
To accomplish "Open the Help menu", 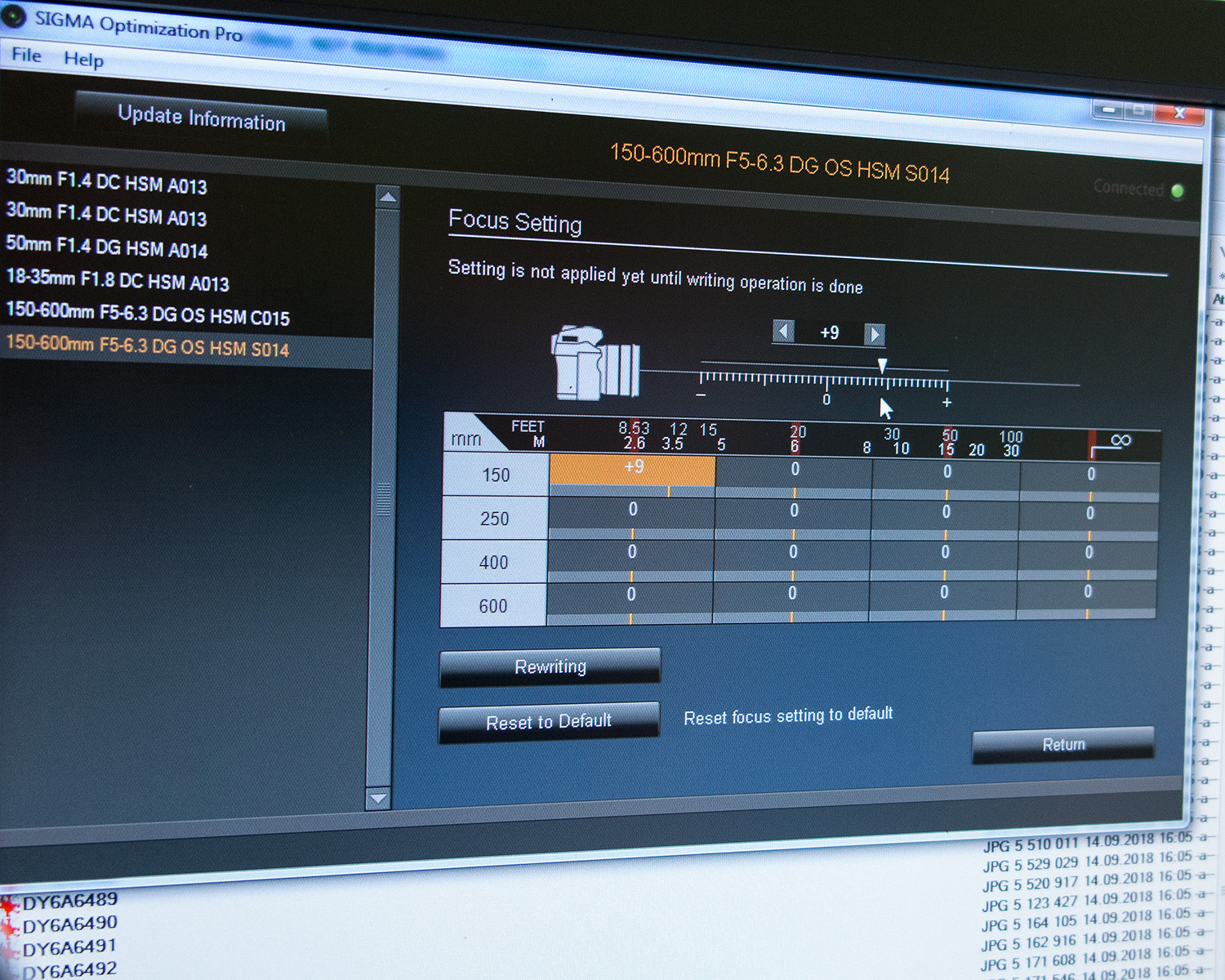I will point(83,59).
